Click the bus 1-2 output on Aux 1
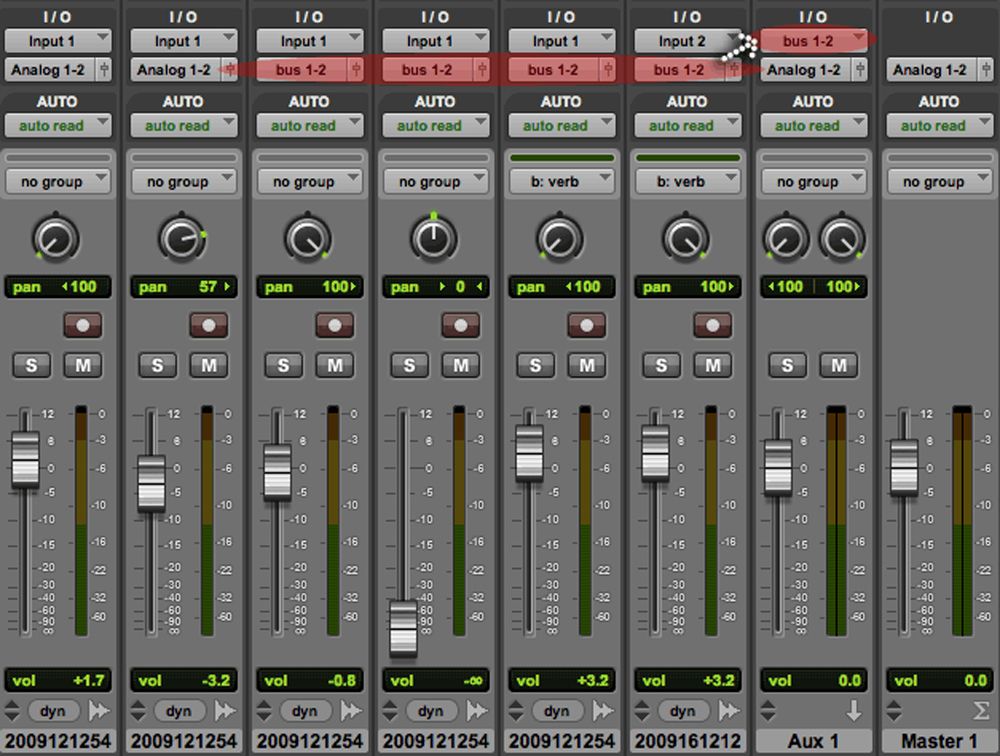Screen dimensions: 1000x756 pos(813,41)
